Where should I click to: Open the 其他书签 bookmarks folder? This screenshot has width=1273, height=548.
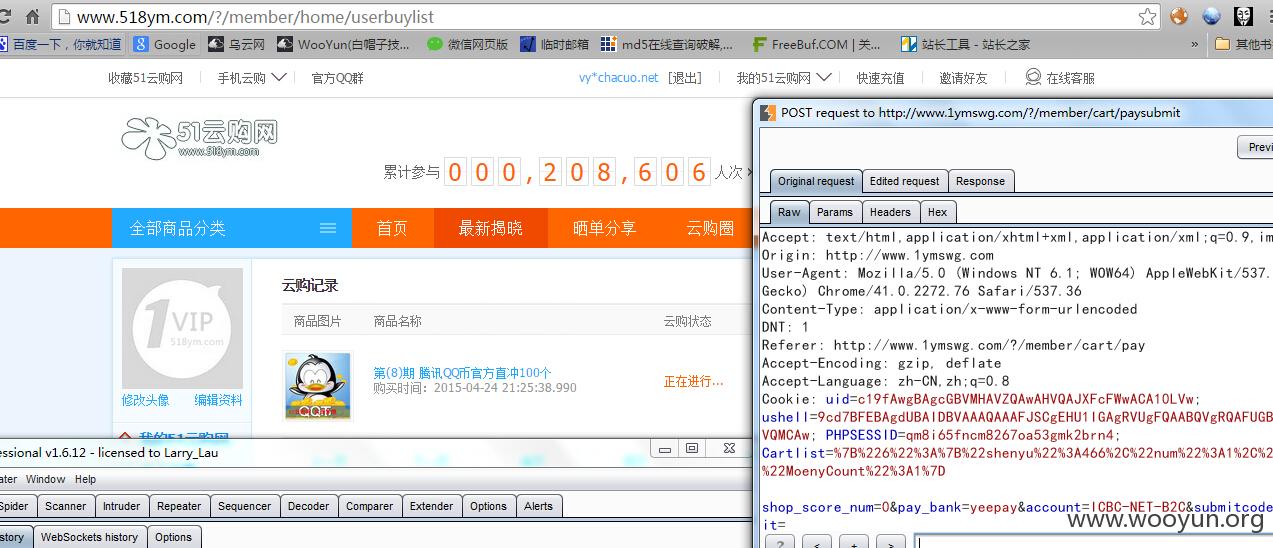(1243, 44)
